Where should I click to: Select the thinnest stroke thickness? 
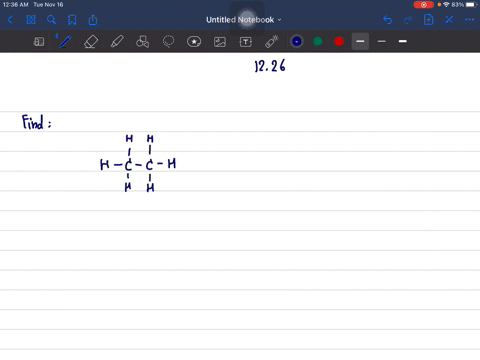pyautogui.click(x=382, y=41)
